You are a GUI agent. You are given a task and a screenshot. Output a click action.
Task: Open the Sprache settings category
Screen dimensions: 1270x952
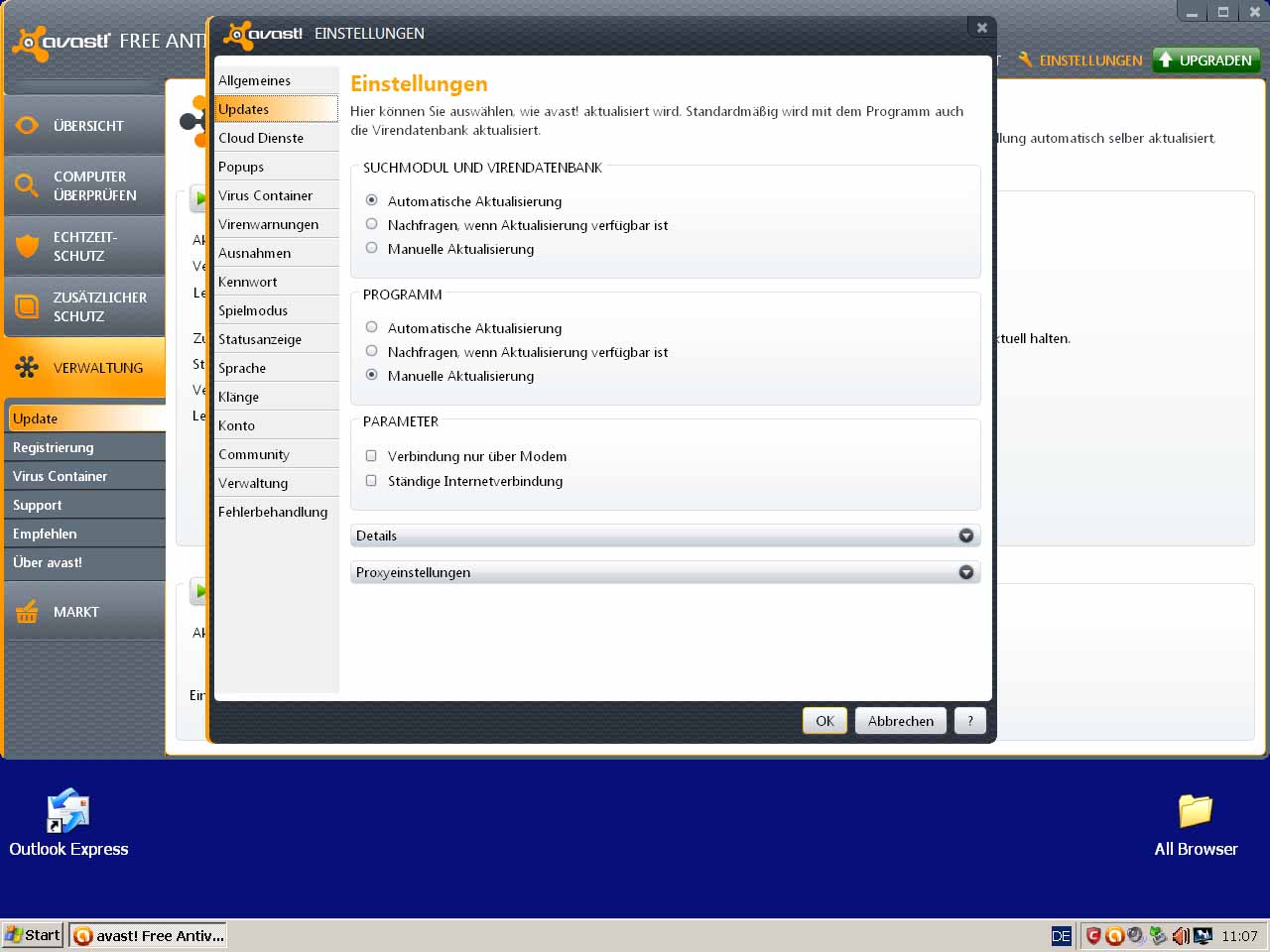pos(277,368)
